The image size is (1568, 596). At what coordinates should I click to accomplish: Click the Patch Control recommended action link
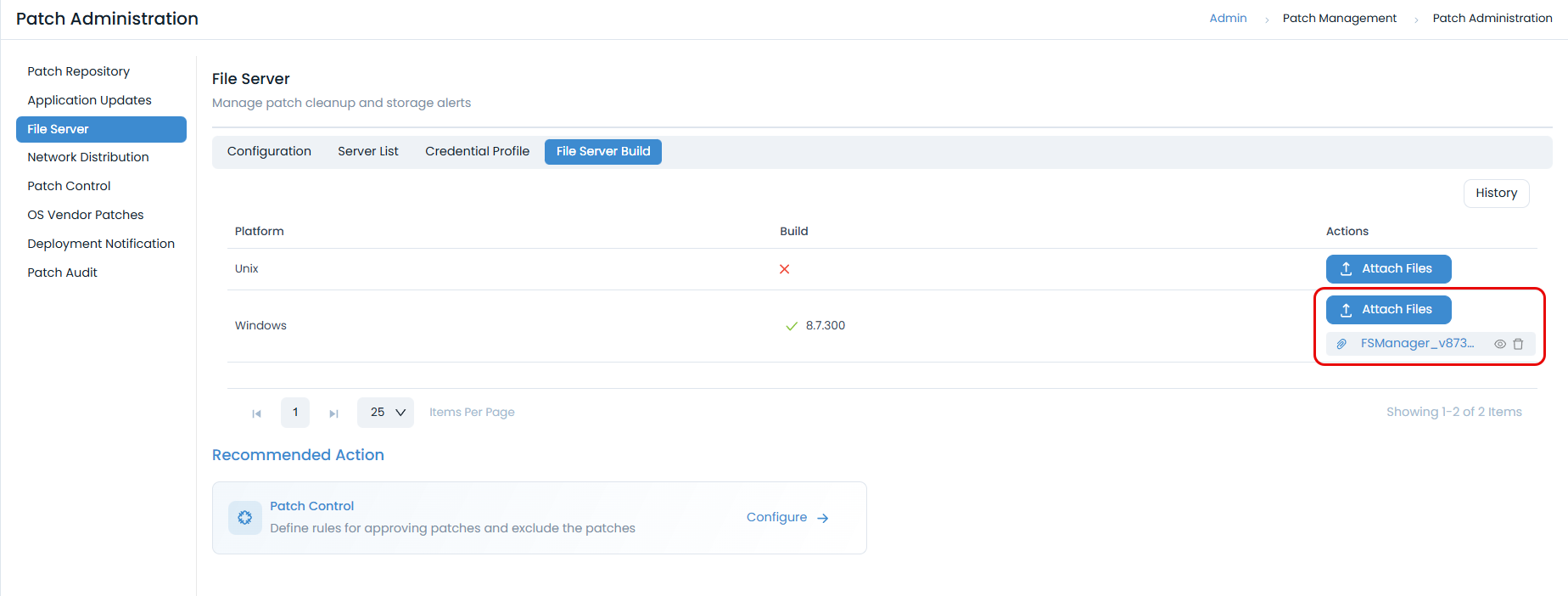click(311, 506)
